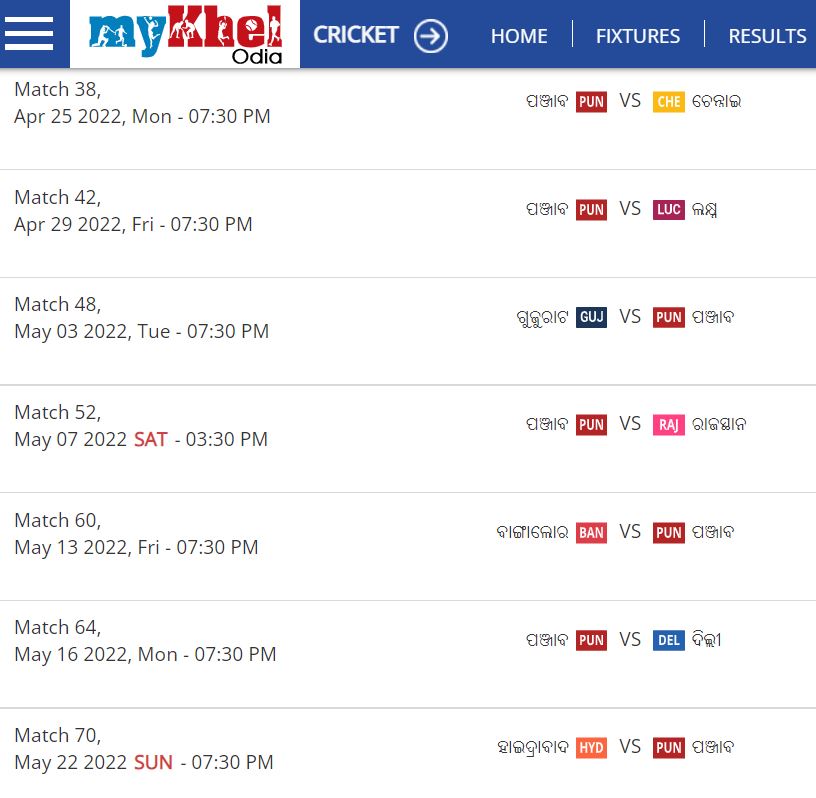This screenshot has height=798, width=816.
Task: Go to the Home tab
Action: (x=519, y=36)
